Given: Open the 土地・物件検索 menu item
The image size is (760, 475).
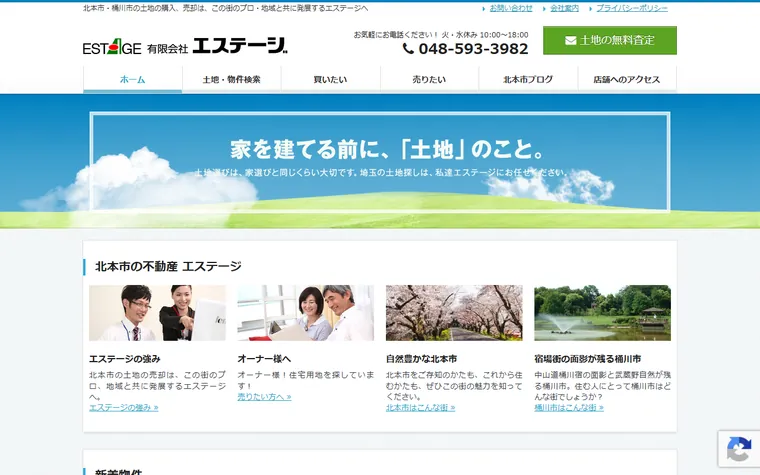Looking at the screenshot, I should click(231, 79).
